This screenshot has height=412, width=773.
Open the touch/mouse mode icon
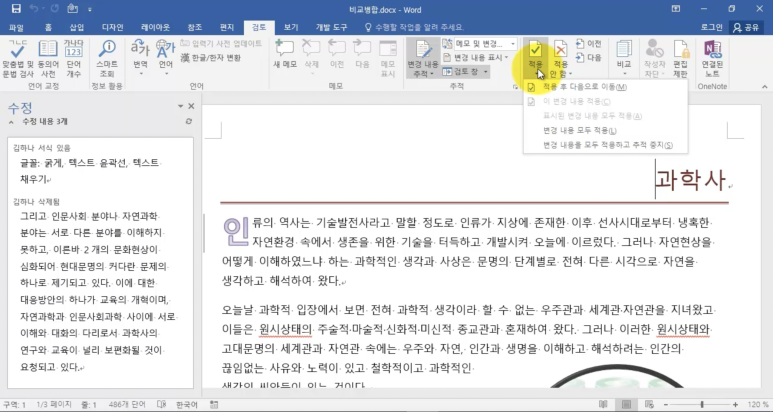point(72,8)
